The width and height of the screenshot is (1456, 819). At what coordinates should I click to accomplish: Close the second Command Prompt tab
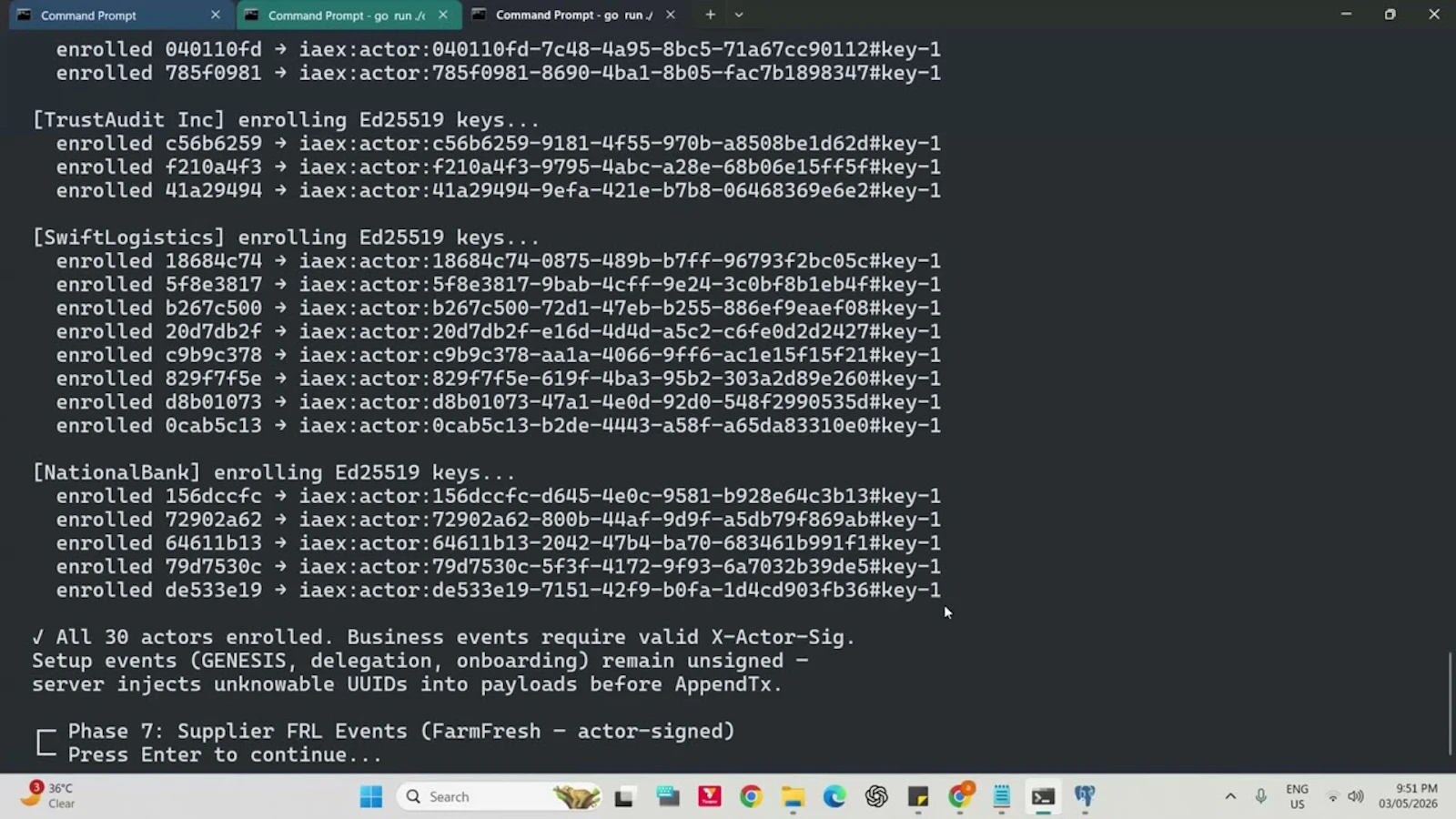click(x=443, y=15)
